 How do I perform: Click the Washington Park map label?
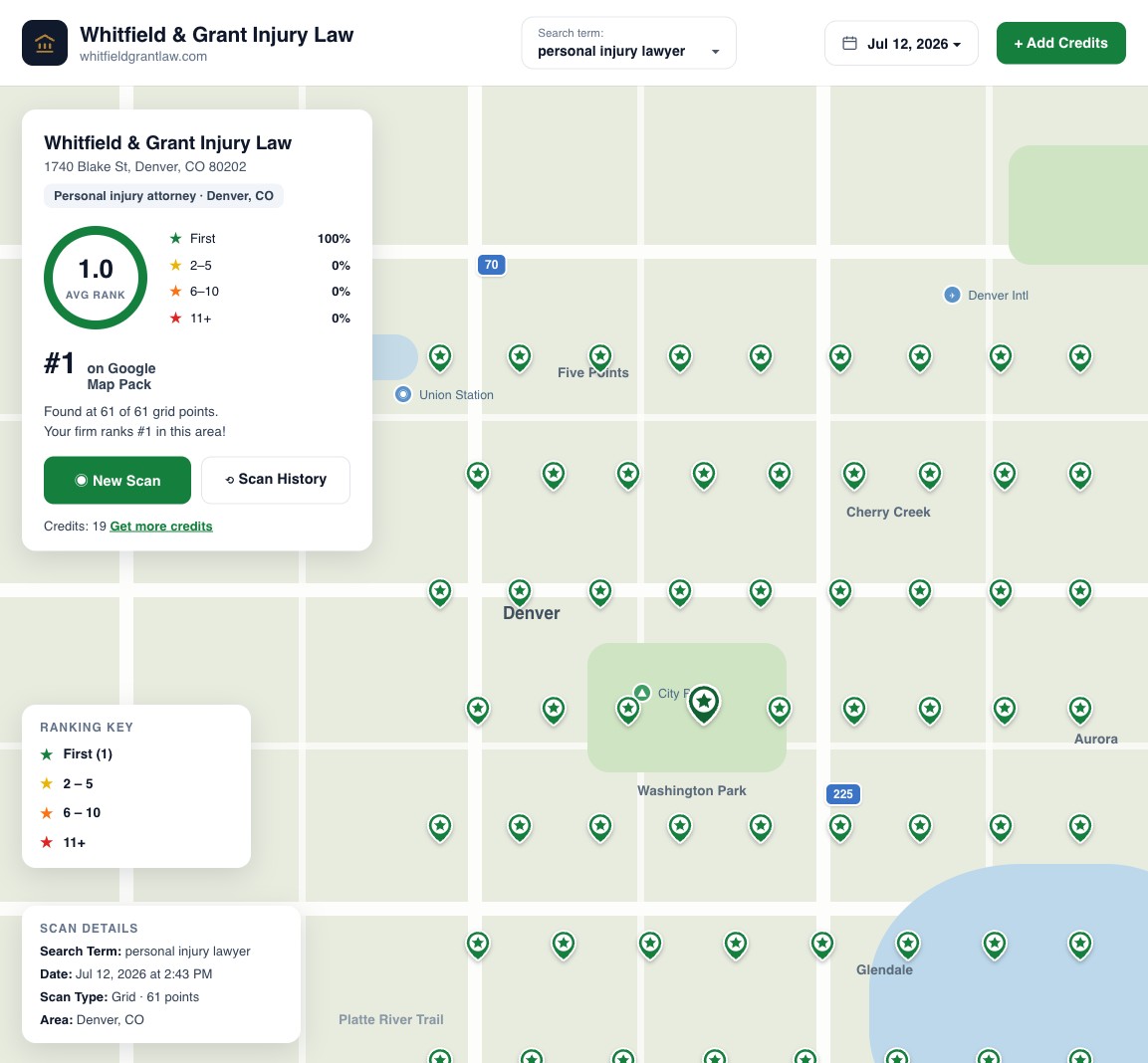click(692, 790)
